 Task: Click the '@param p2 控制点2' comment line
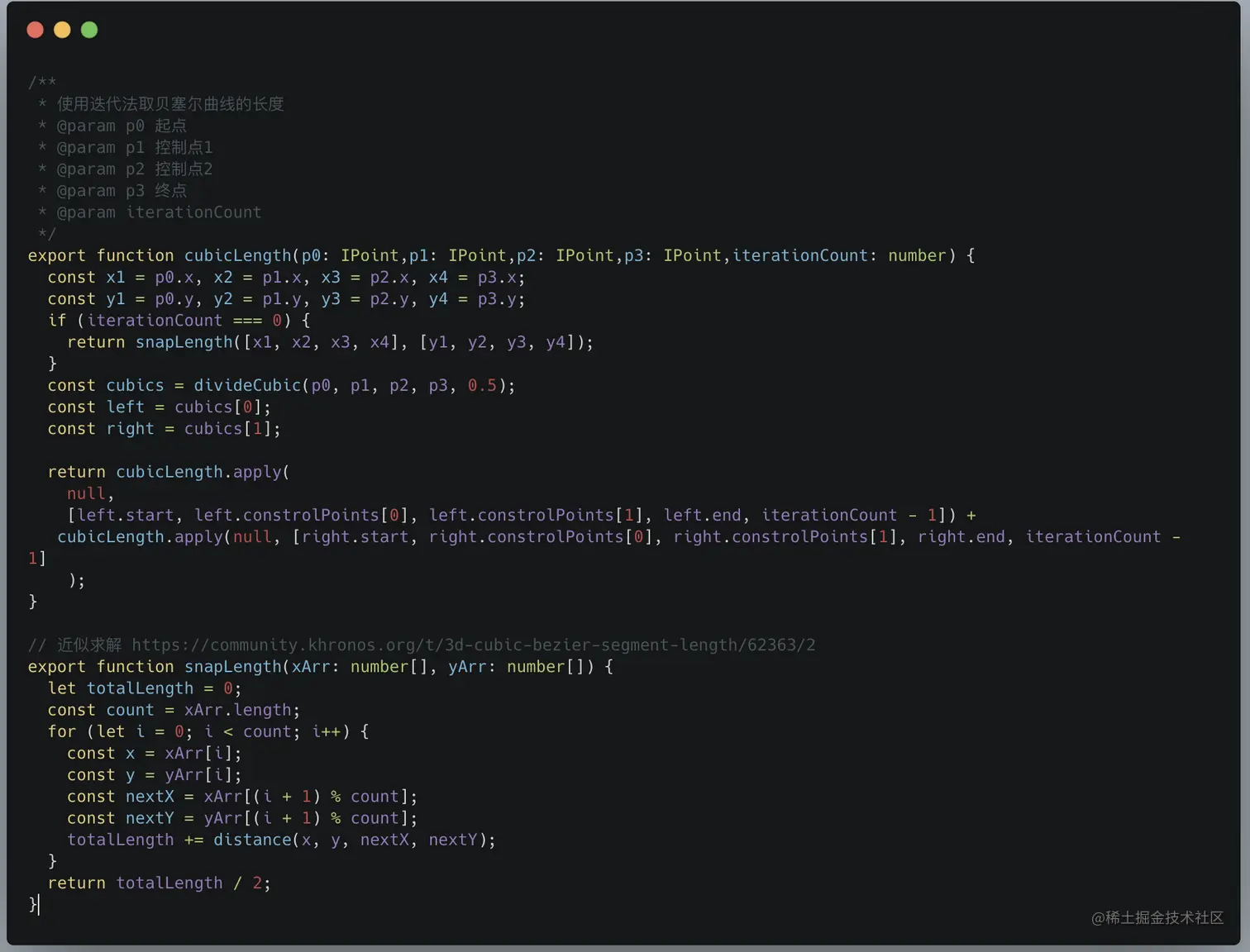126,169
